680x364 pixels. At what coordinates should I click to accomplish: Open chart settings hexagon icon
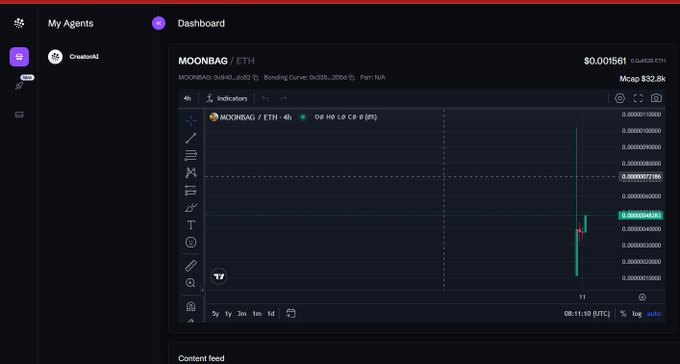coord(620,98)
